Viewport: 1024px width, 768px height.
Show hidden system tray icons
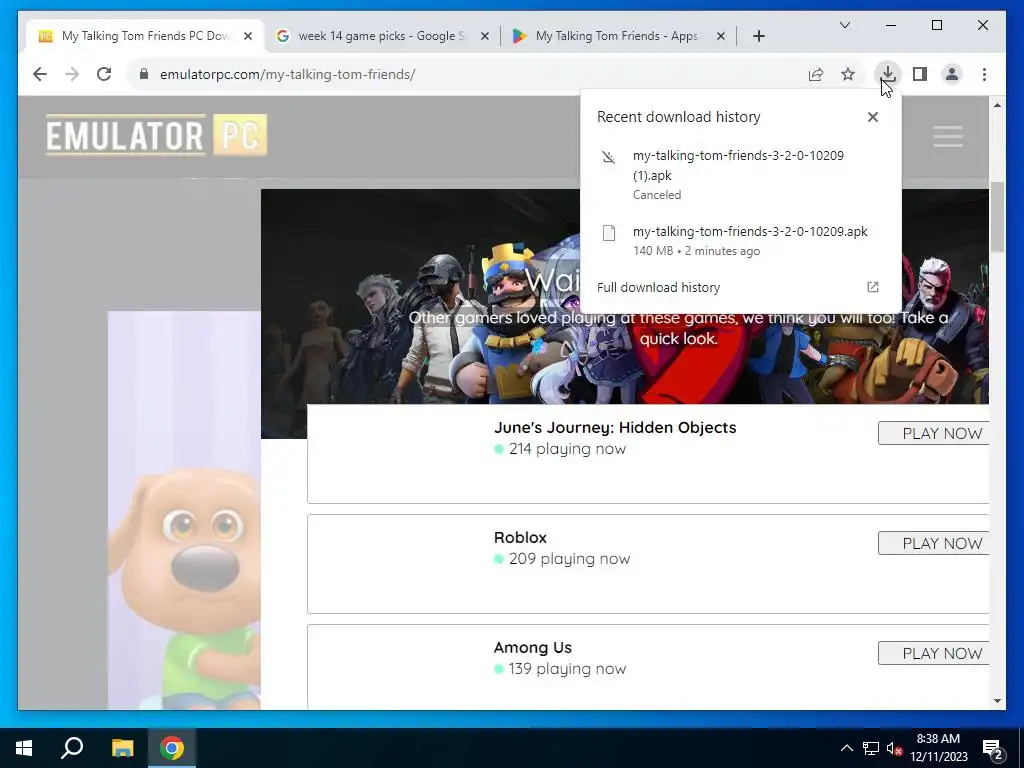point(846,748)
